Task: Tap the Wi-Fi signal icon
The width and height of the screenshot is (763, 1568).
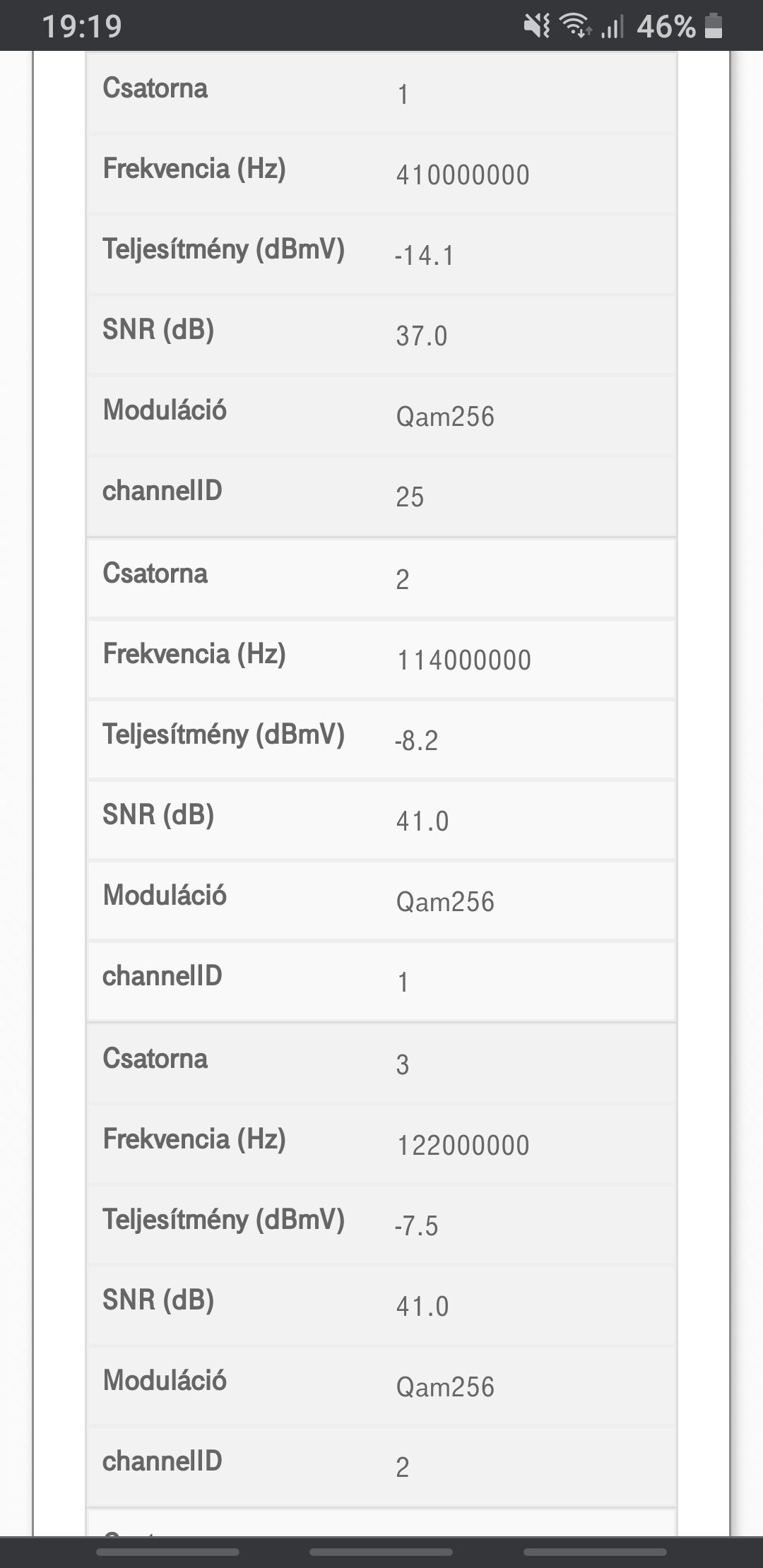Action: [575, 27]
